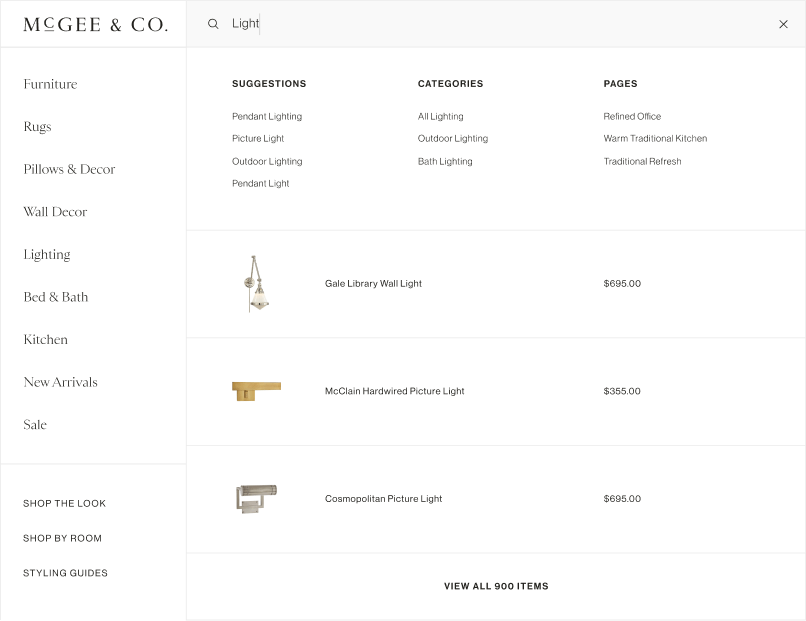Click inside the search field containing Light
Screen dimensions: 806x621
click(500, 24)
